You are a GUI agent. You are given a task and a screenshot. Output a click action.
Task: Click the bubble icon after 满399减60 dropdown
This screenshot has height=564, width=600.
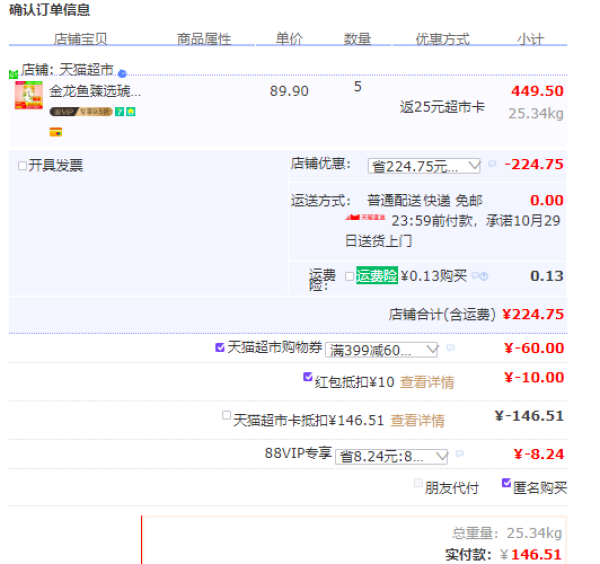[450, 347]
